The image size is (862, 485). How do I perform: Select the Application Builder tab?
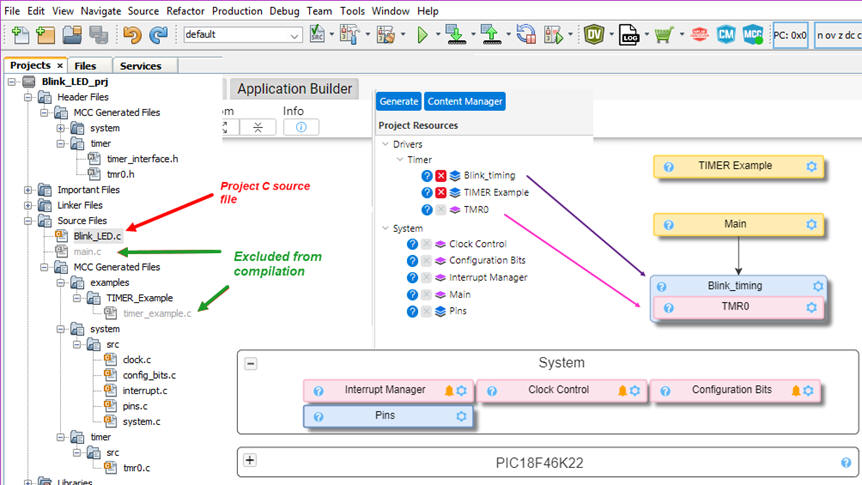[294, 89]
